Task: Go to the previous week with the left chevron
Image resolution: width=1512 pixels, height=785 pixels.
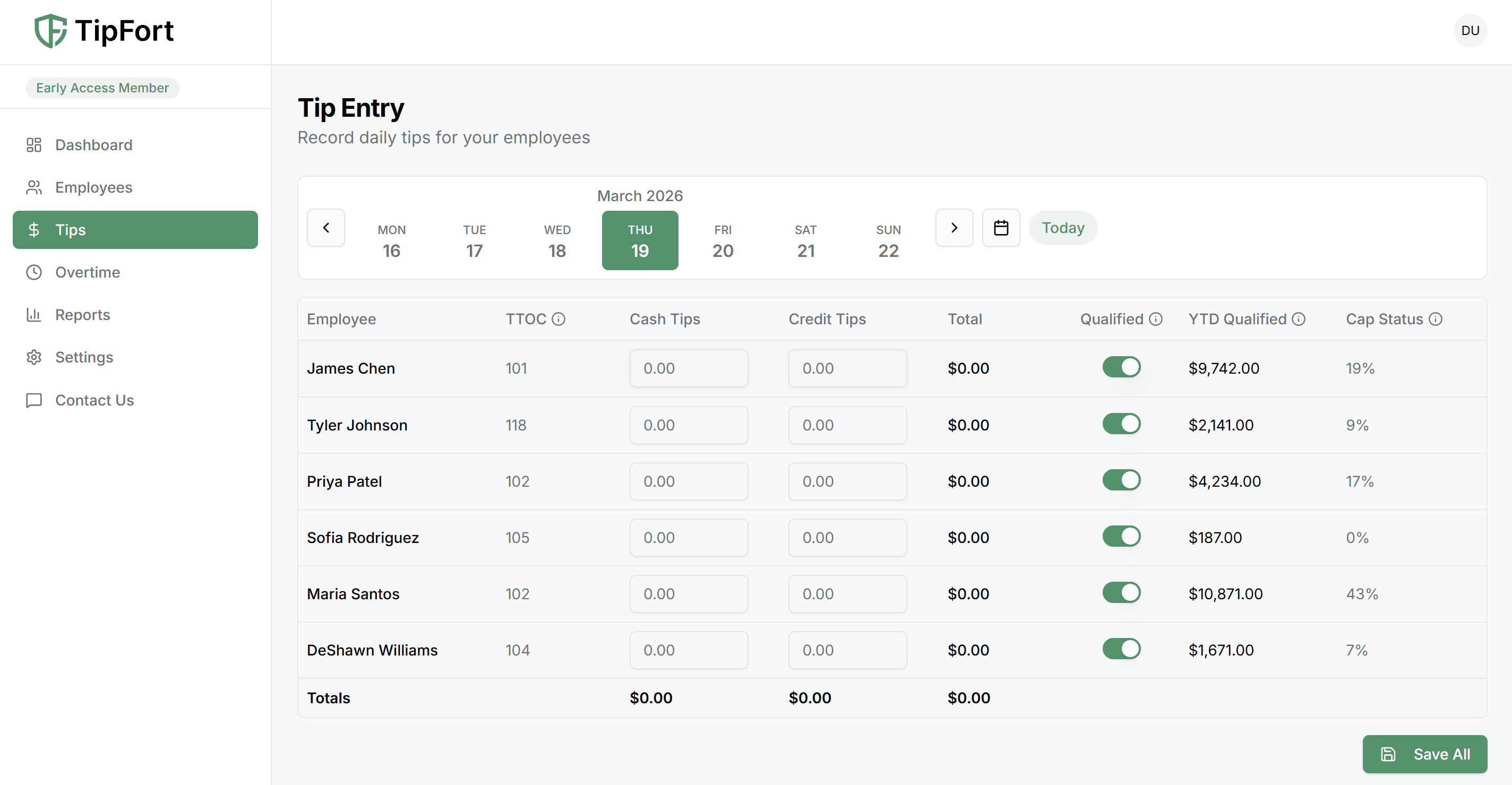Action: point(326,228)
